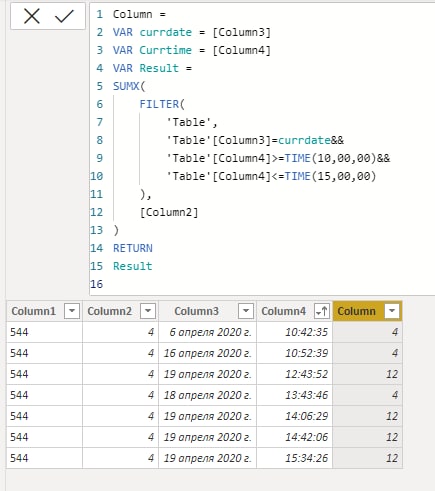Open the Column3 filter dropdown
Screen dimensions: 435x491
point(246,311)
